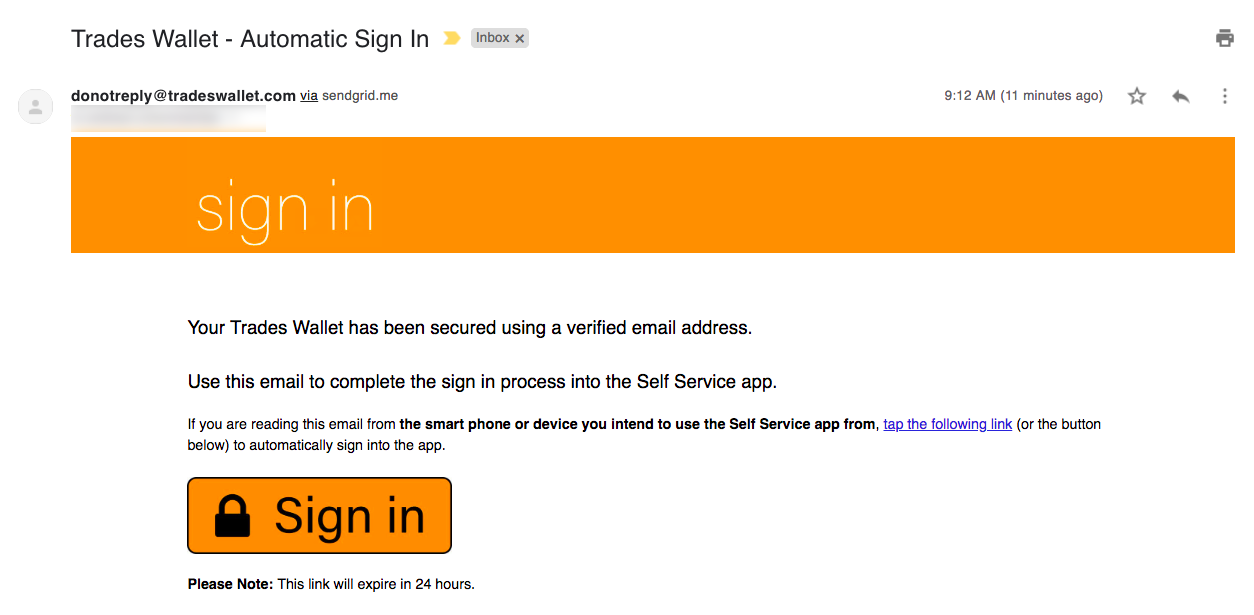Click the "Use this email to complete" sentence
The width and height of the screenshot is (1254, 615).
tap(482, 381)
